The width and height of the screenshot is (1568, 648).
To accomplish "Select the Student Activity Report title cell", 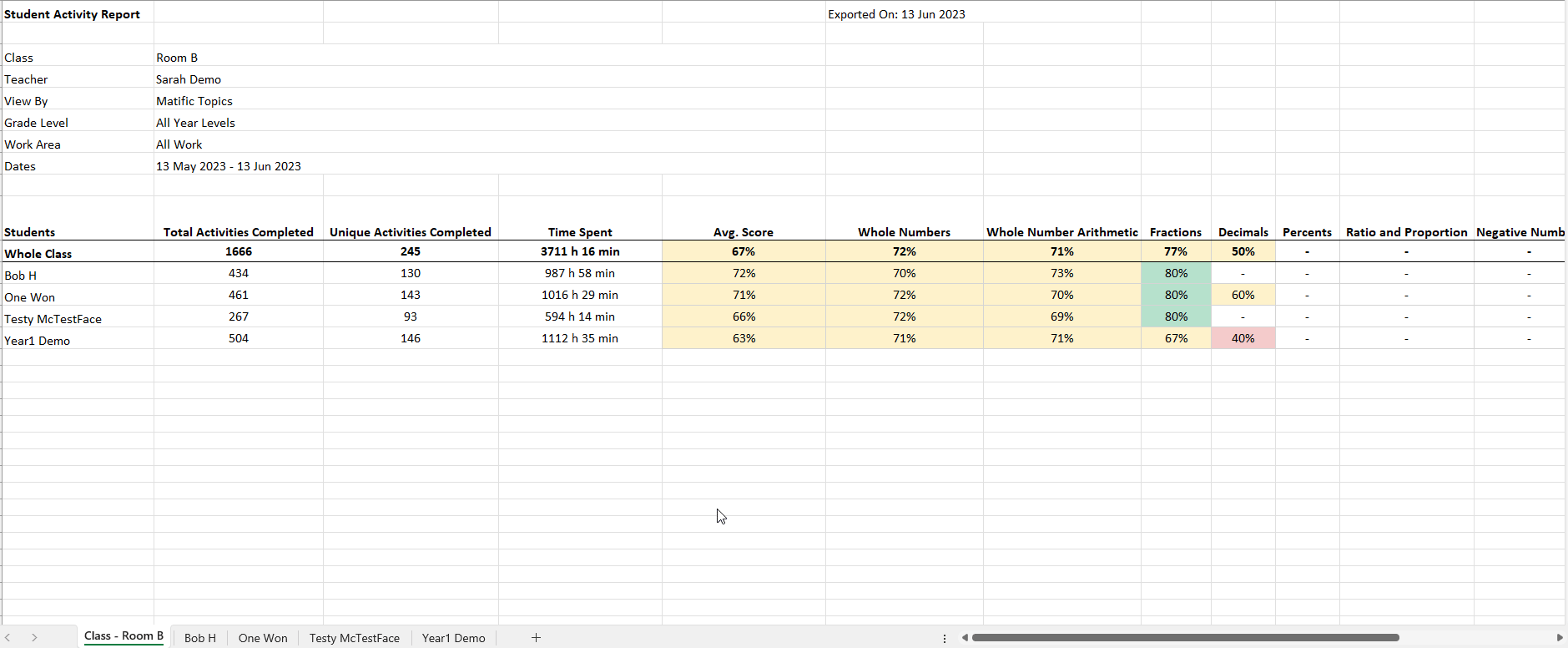I will [x=73, y=14].
